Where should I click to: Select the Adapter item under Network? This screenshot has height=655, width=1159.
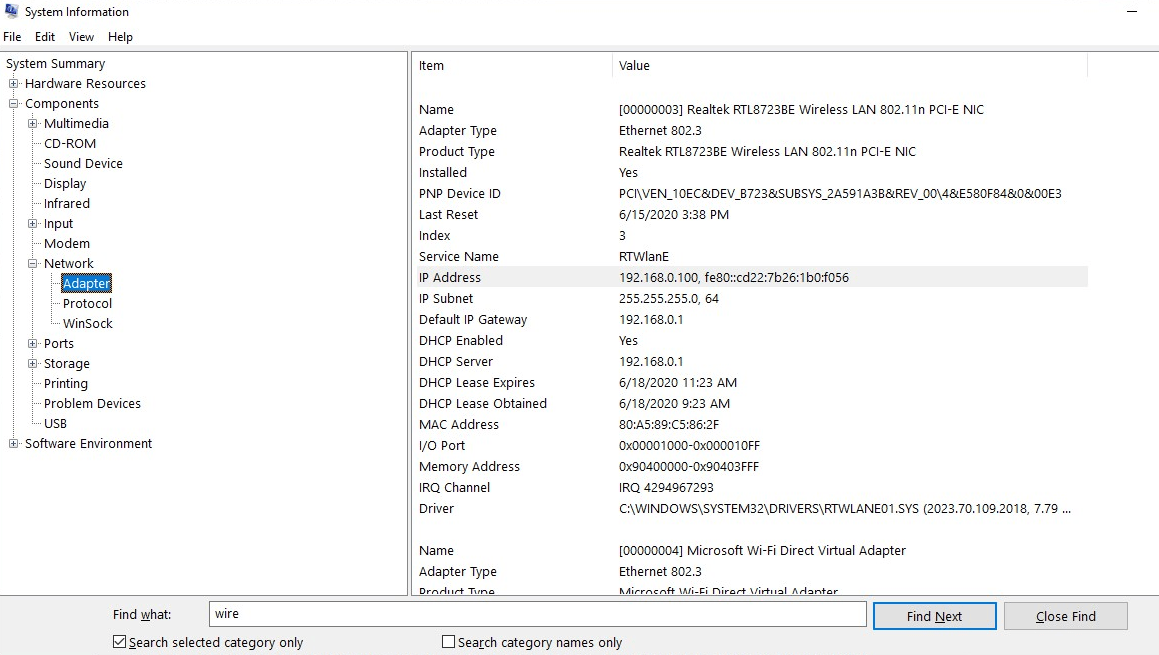coord(86,283)
